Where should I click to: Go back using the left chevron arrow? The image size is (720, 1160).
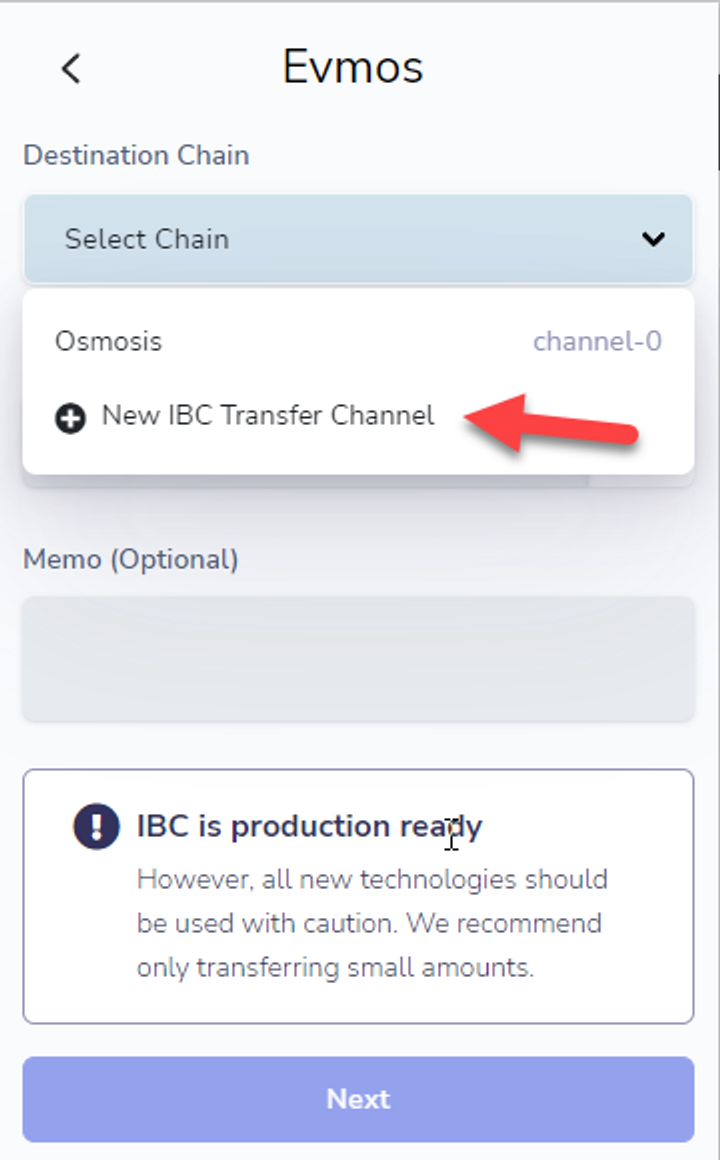point(70,69)
